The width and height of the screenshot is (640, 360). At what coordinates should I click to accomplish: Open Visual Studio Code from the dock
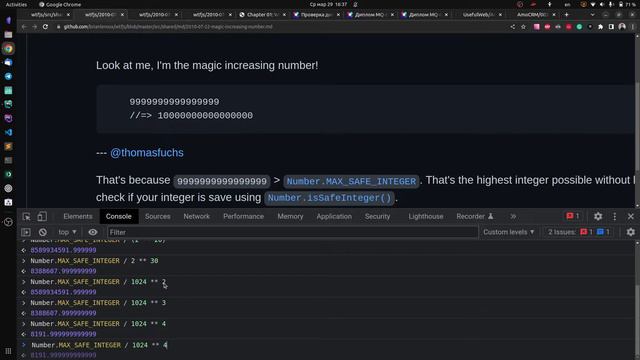click(x=8, y=132)
